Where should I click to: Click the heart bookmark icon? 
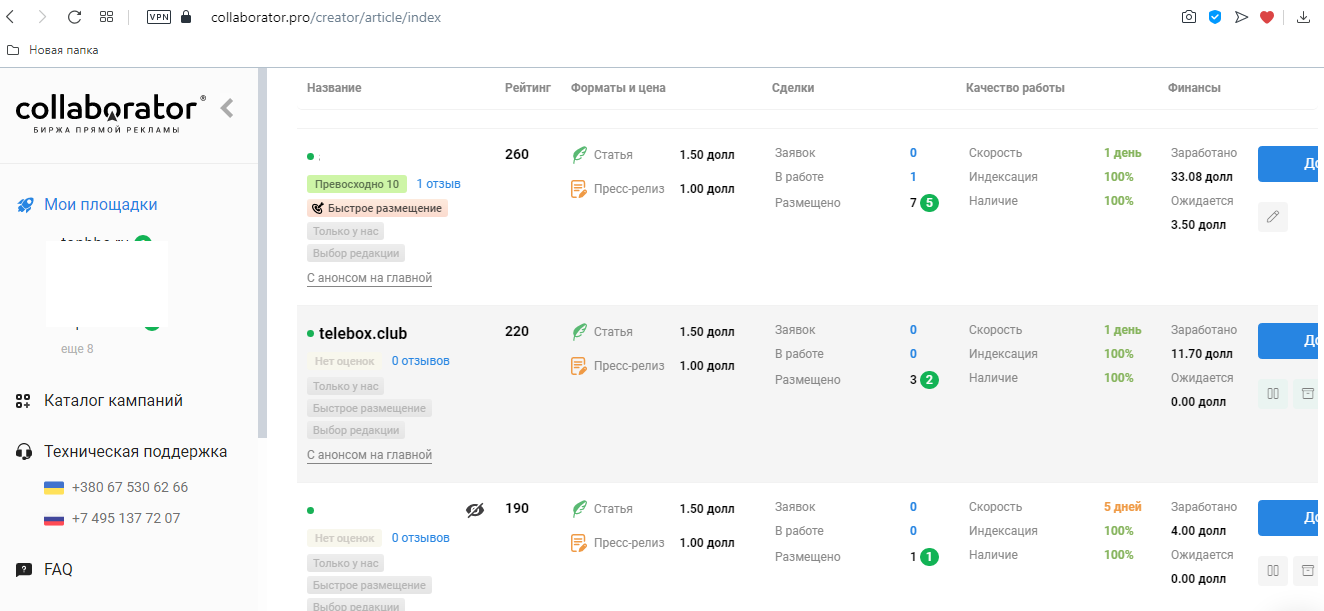[x=1267, y=17]
